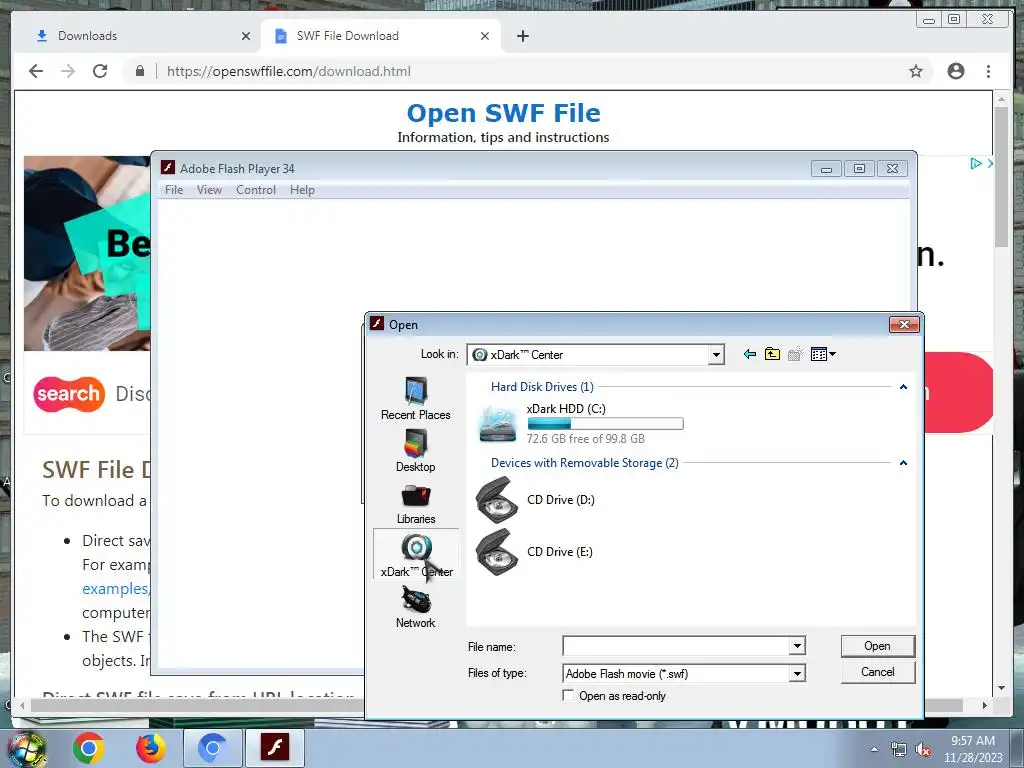Click the network tray icon

(x=899, y=750)
